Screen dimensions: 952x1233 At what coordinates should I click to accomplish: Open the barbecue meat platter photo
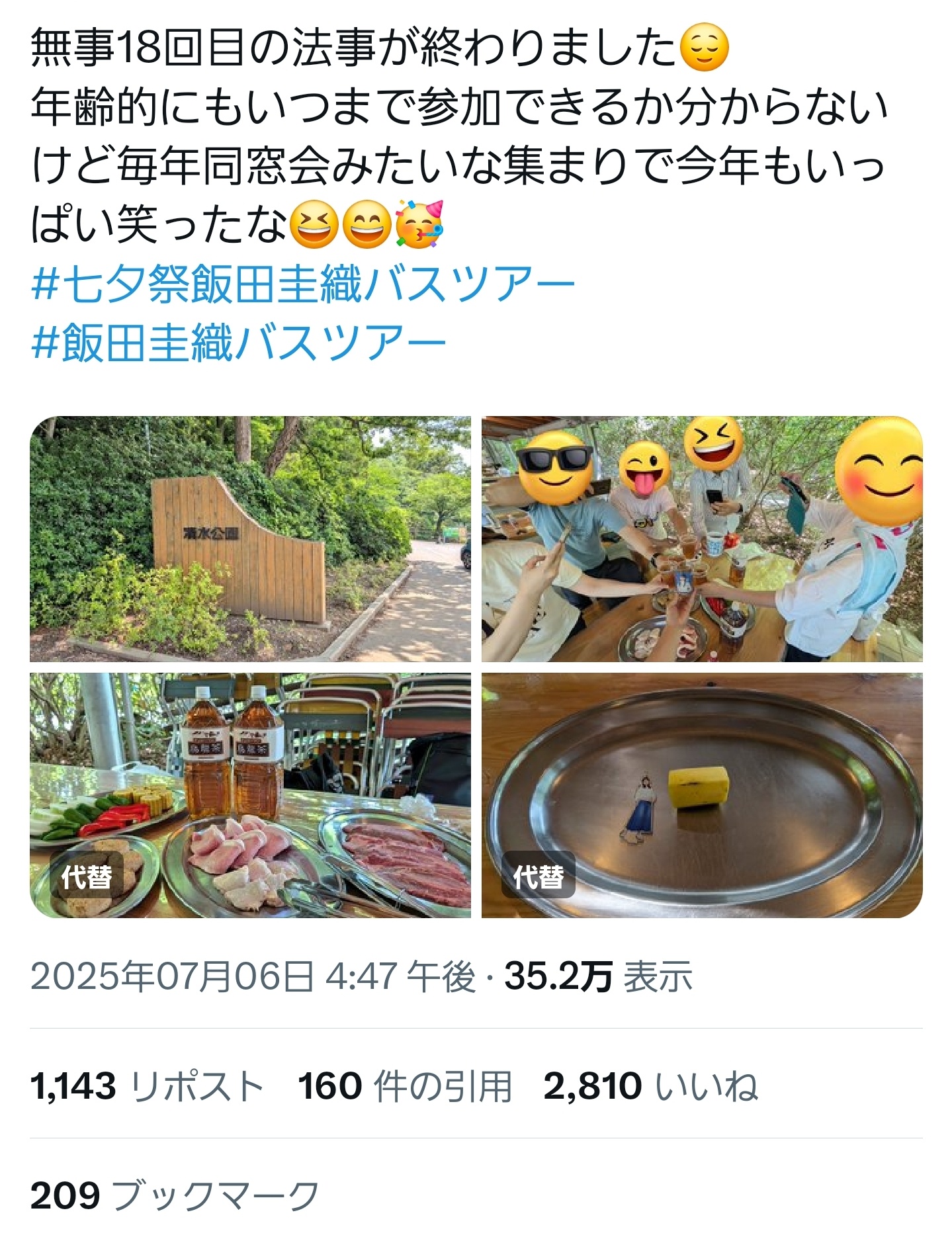tap(250, 795)
